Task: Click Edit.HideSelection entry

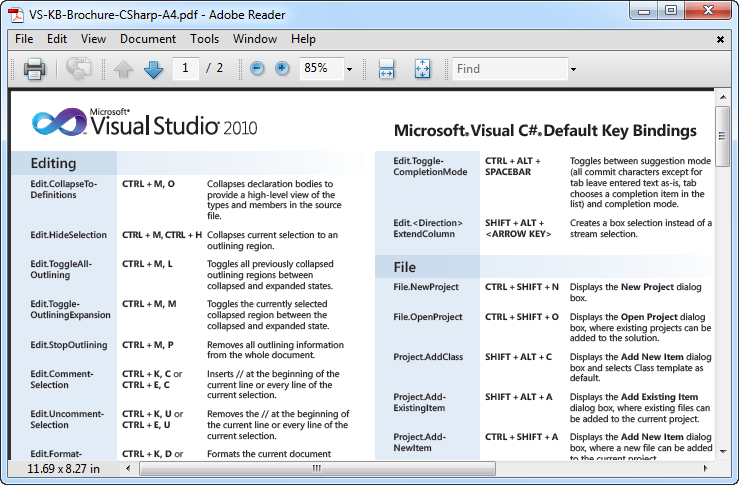Action: [x=68, y=235]
